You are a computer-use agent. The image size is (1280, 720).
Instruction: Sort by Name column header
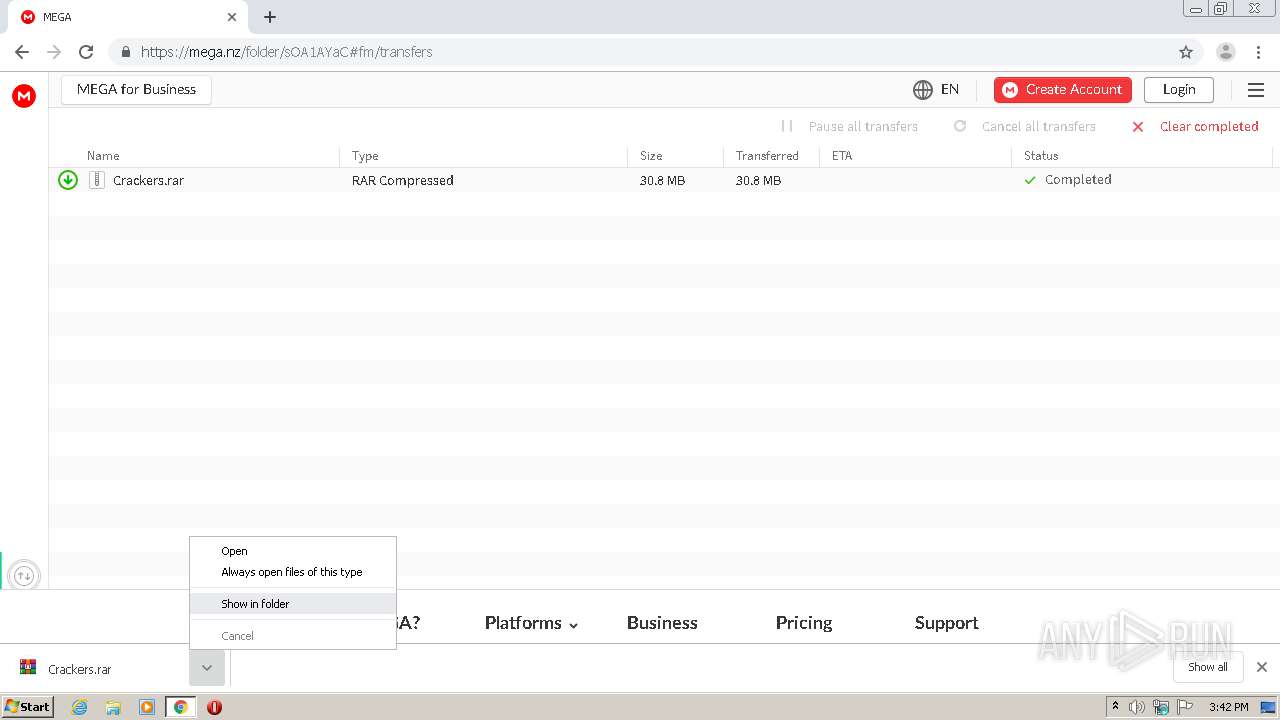pos(103,156)
